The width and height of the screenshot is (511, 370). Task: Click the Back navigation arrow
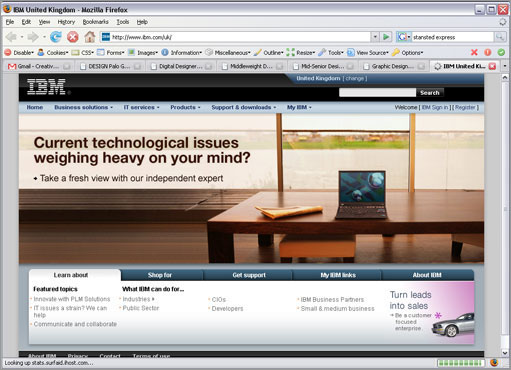[11, 37]
